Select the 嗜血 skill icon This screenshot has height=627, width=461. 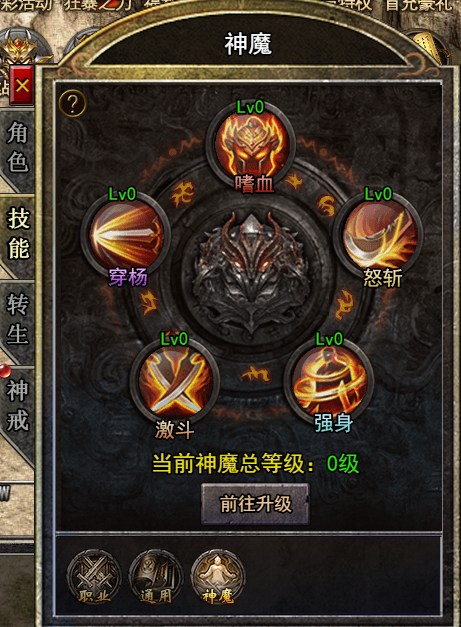(251, 146)
